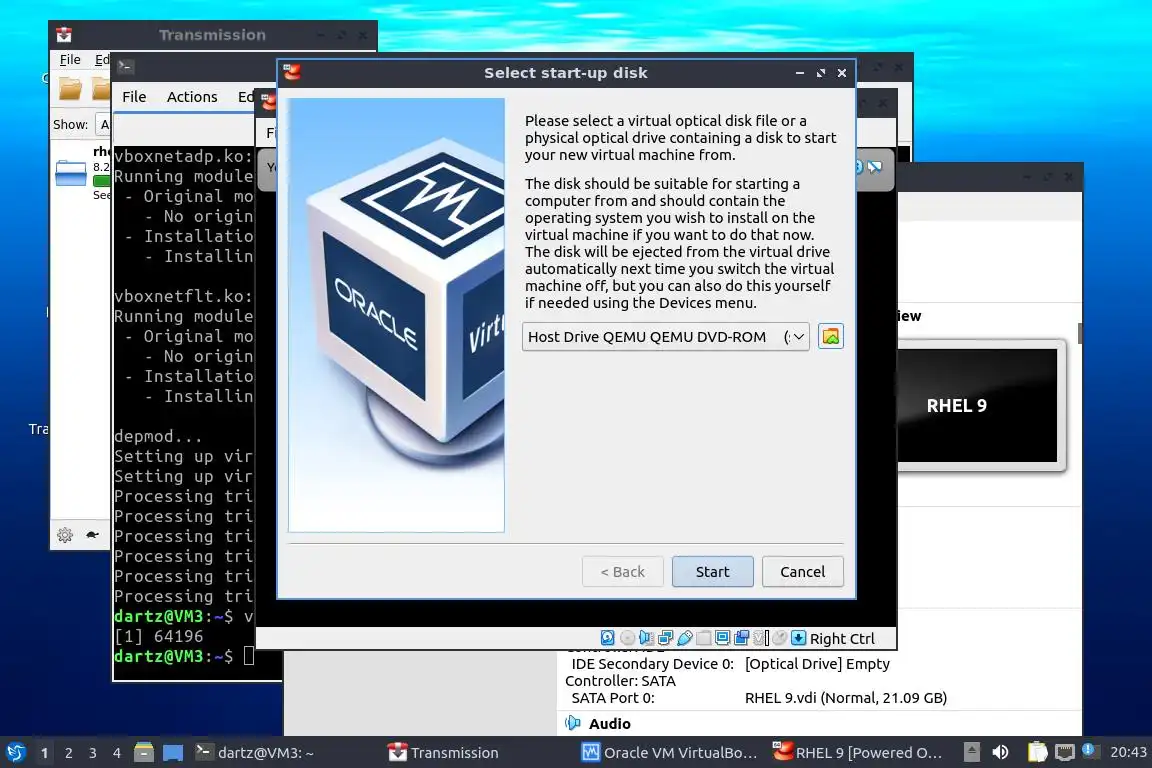Click the VirtualBox icon in dialog title bar
The height and width of the screenshot is (768, 1152).
click(292, 72)
